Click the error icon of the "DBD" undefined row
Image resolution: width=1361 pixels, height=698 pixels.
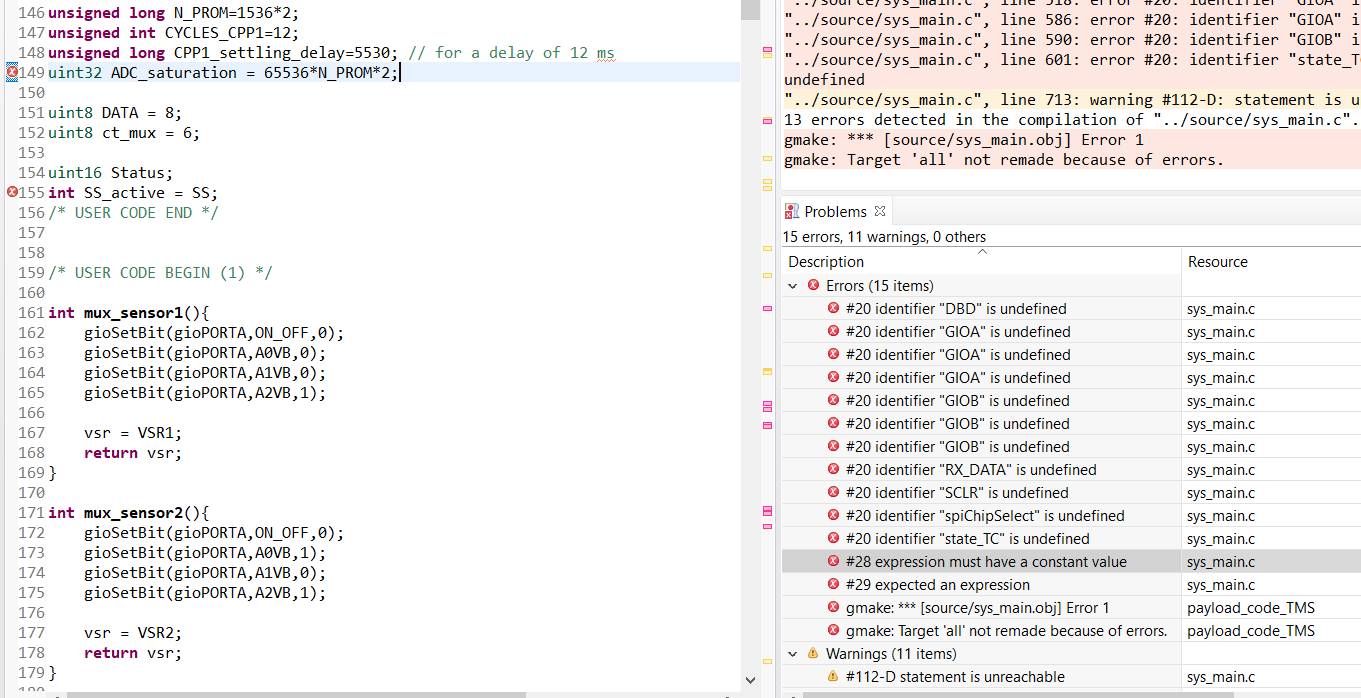(x=833, y=308)
